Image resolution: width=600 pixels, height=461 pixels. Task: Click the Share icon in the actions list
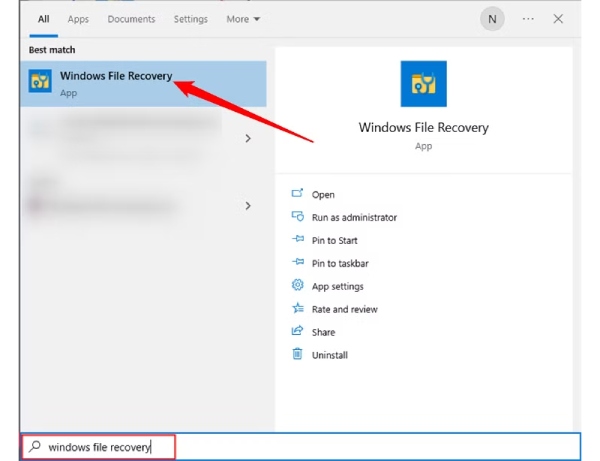point(297,332)
